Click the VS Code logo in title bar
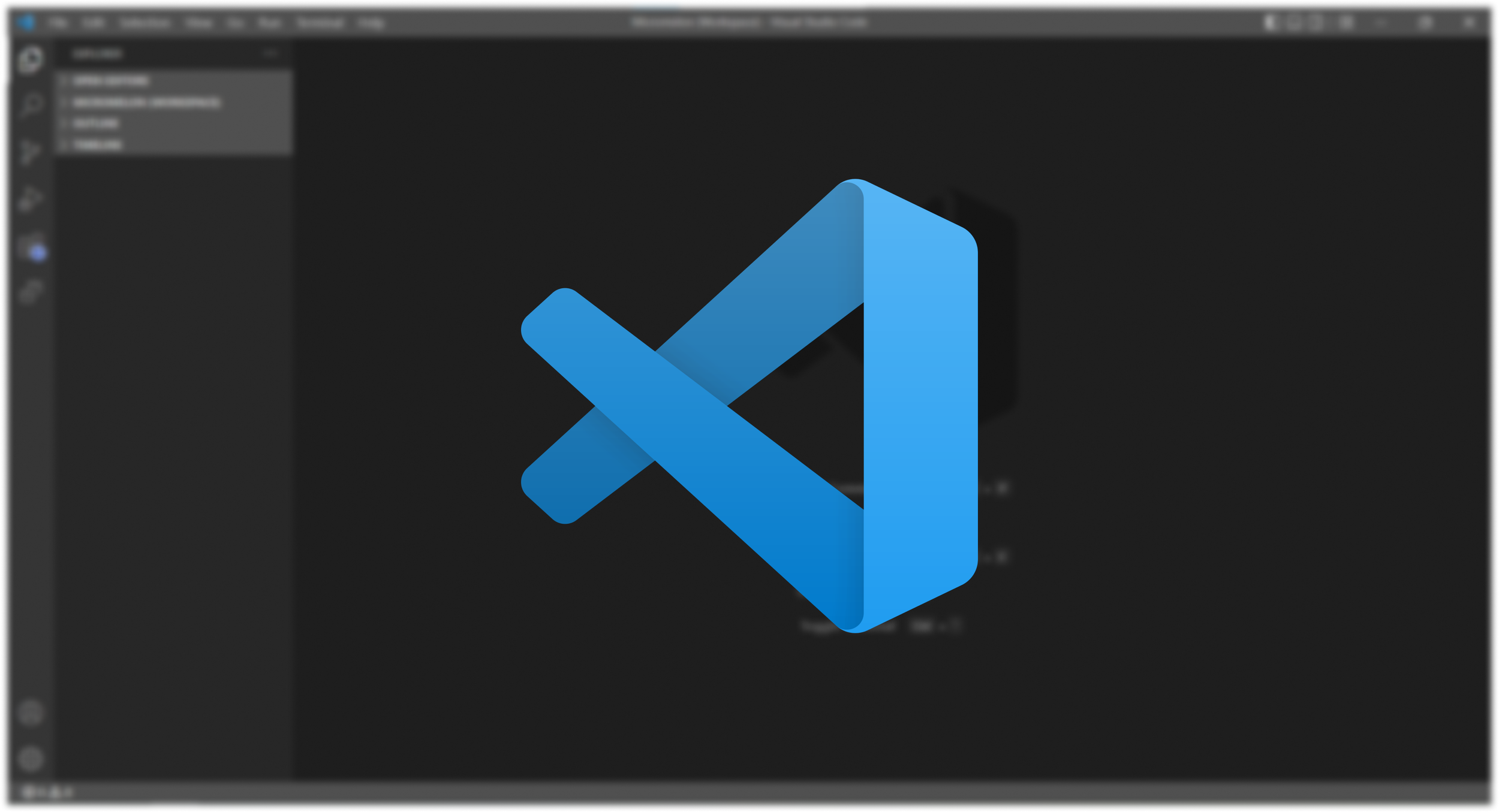This screenshot has height=812, width=1499. click(25, 23)
